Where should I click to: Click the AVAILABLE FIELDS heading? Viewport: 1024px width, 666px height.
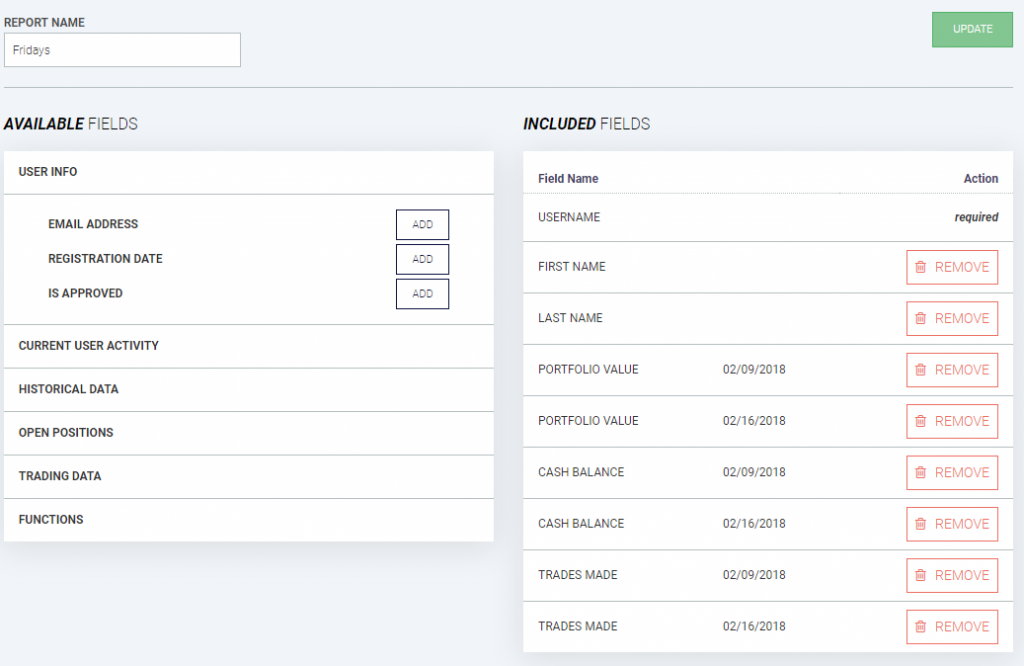tap(71, 124)
